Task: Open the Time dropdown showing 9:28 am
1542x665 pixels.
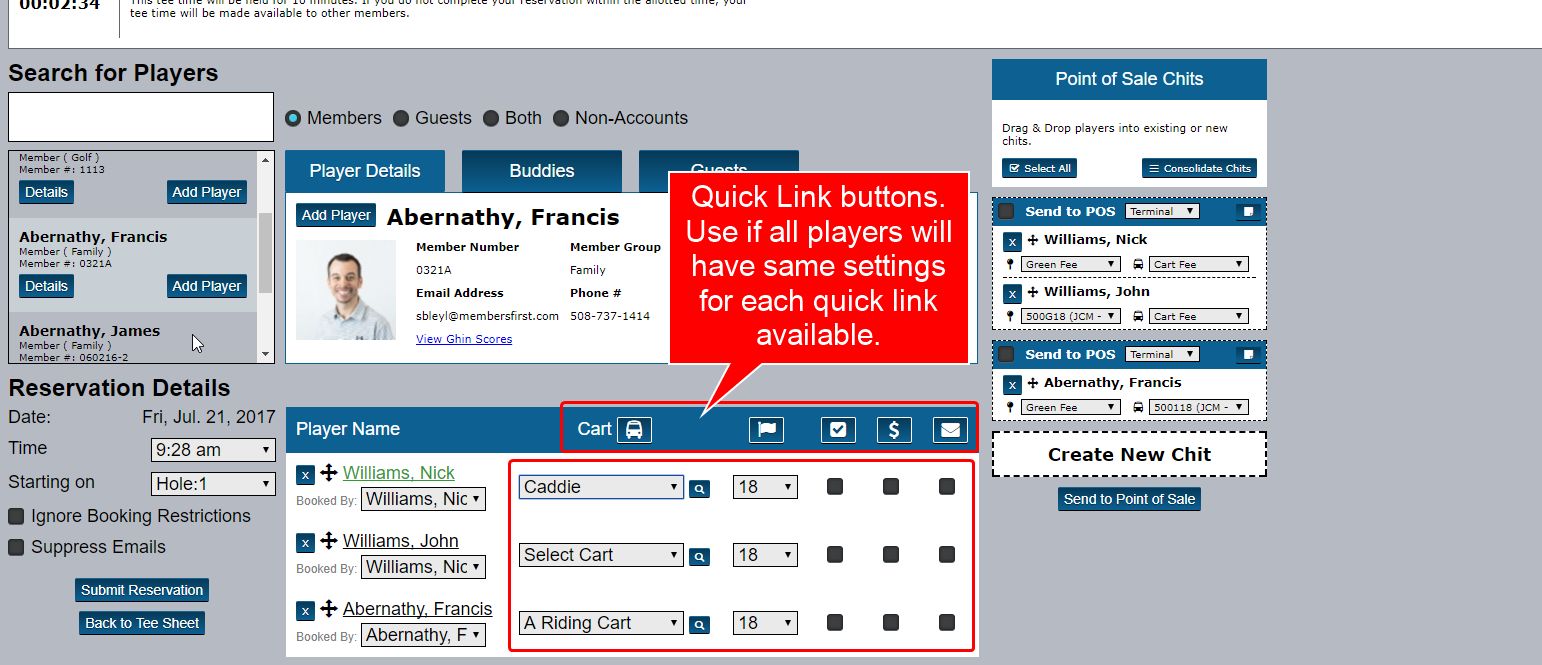Action: click(213, 450)
